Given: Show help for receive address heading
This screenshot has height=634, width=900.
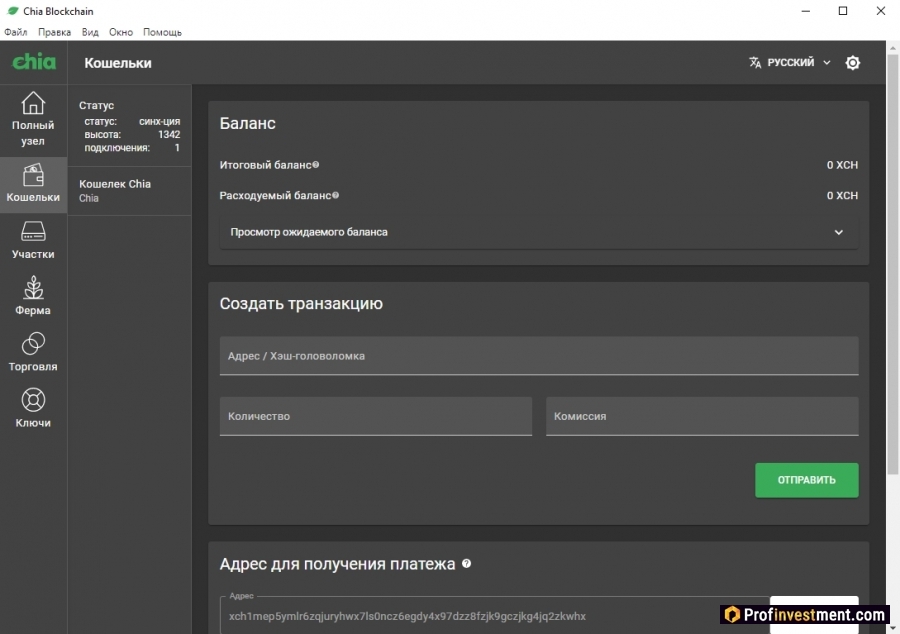Looking at the screenshot, I should 467,563.
